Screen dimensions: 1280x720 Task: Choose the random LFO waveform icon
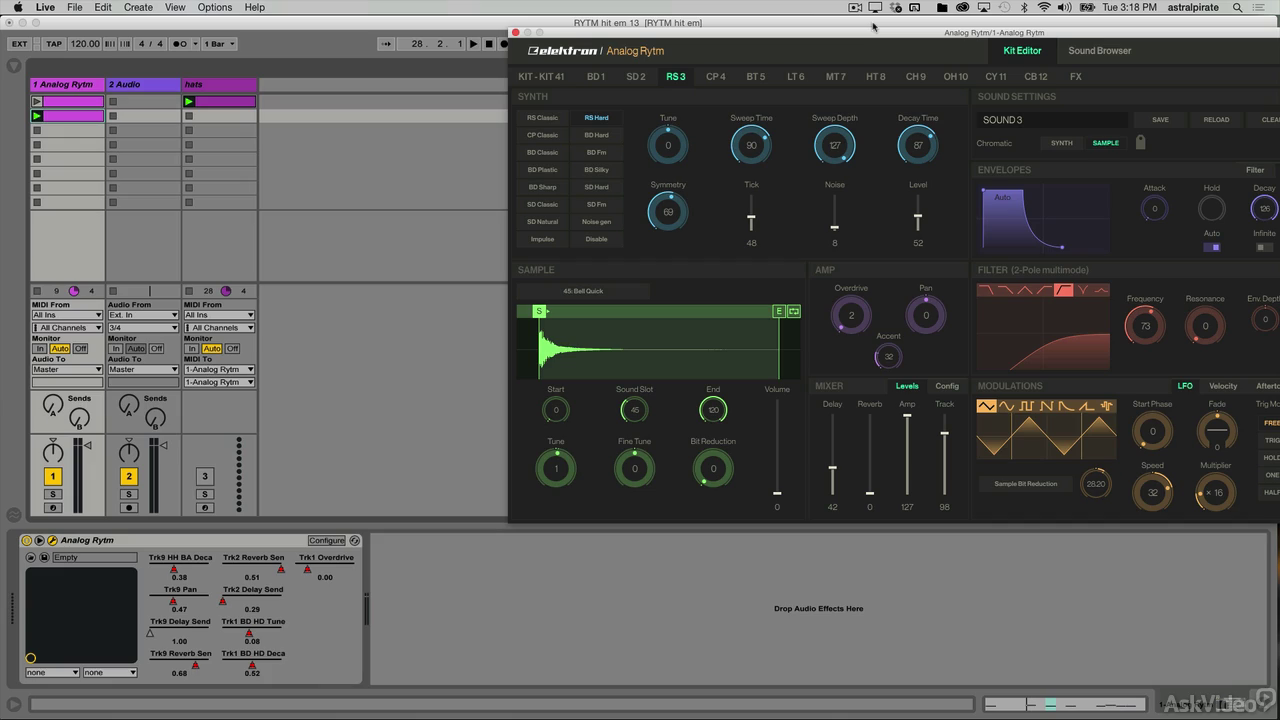tap(1106, 406)
